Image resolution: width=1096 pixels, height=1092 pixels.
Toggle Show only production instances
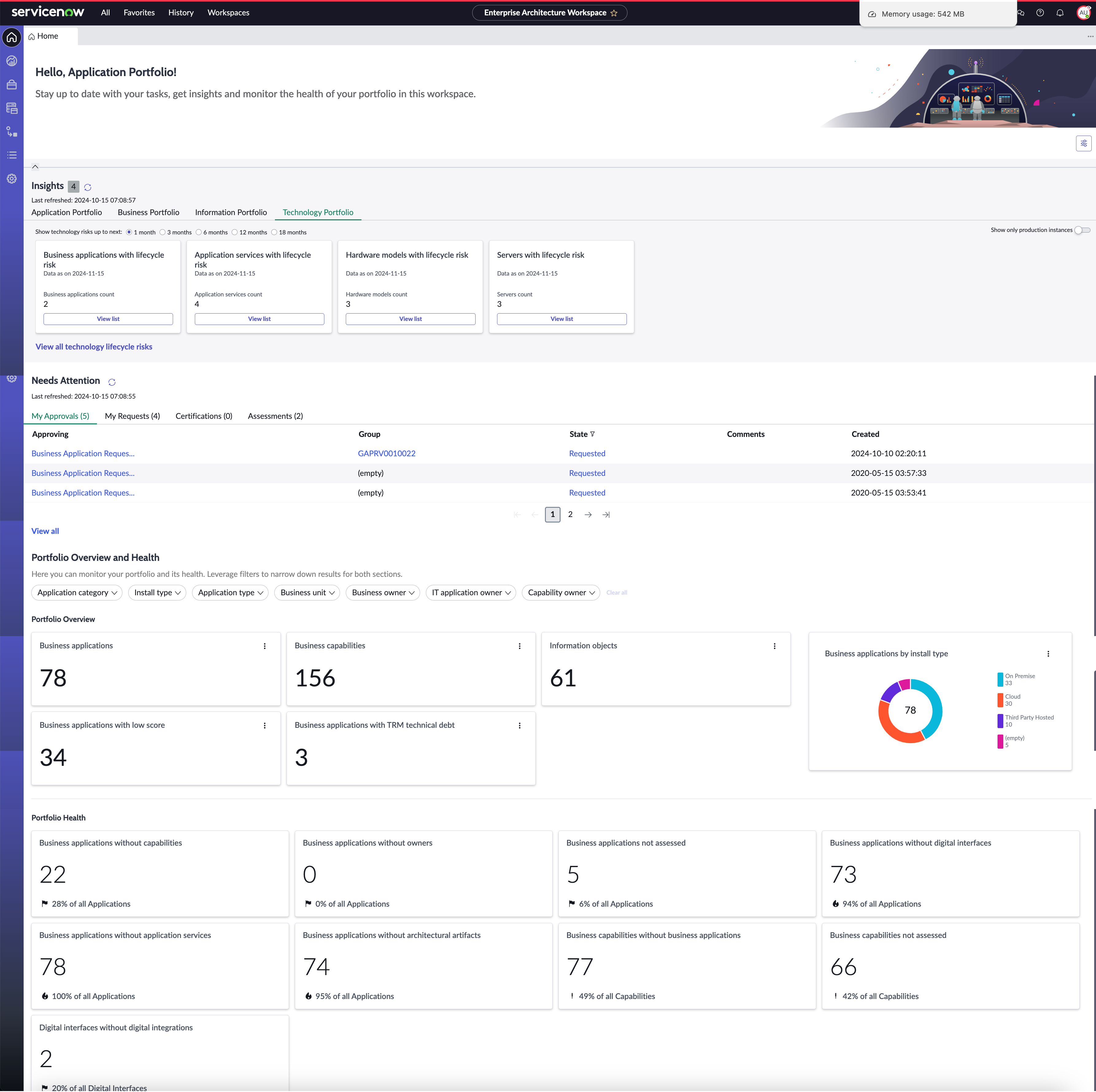(1082, 230)
